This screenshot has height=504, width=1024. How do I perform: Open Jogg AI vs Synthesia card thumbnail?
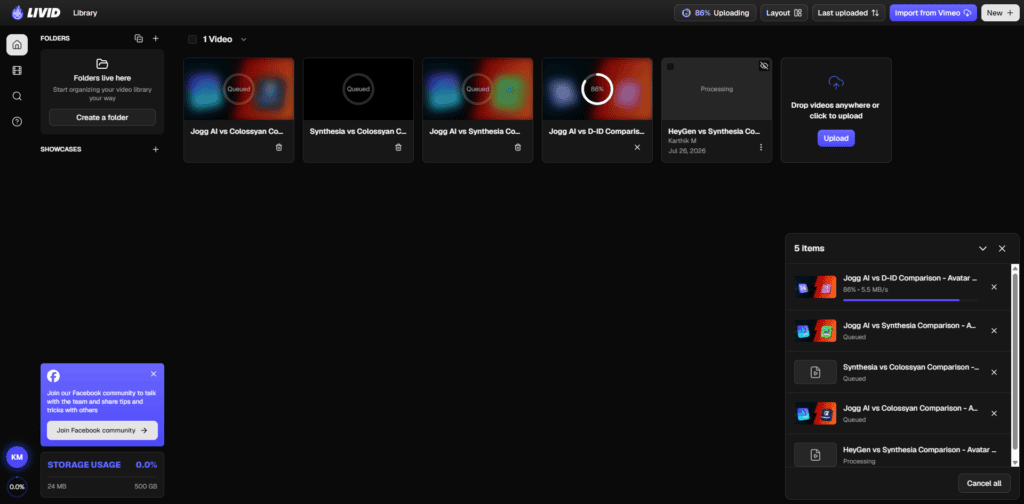pos(477,89)
